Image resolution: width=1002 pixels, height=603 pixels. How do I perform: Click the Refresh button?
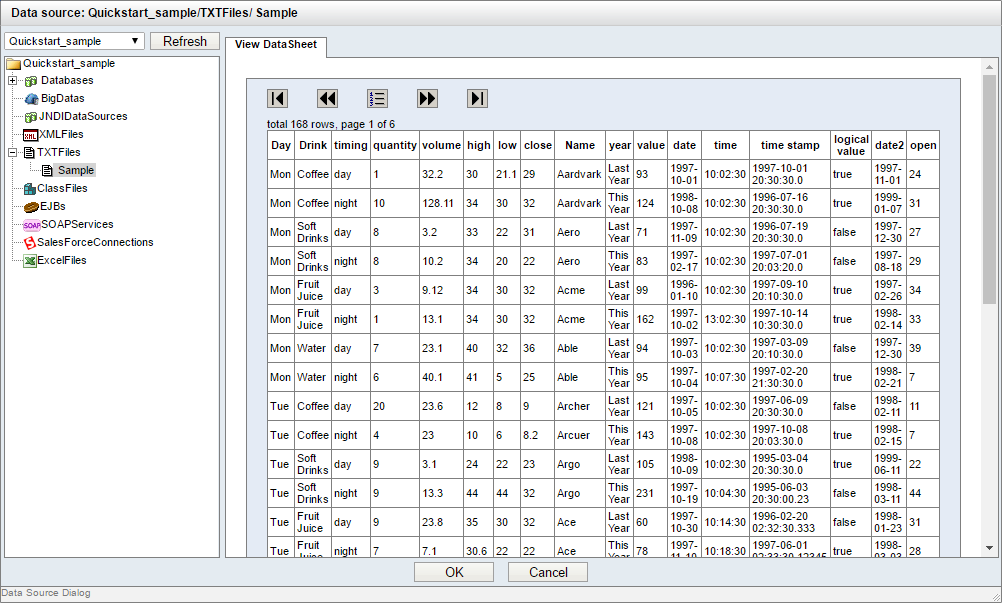[x=185, y=41]
